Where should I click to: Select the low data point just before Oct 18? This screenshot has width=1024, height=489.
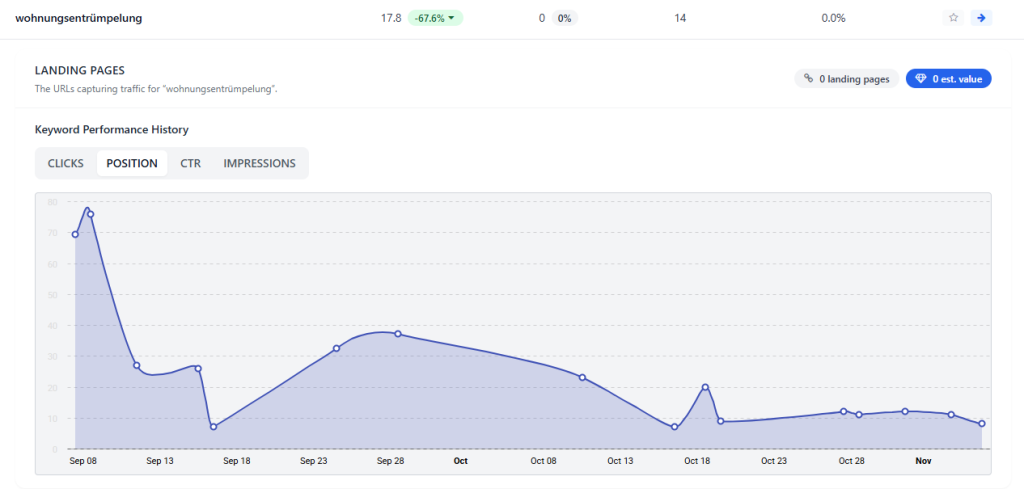click(674, 427)
